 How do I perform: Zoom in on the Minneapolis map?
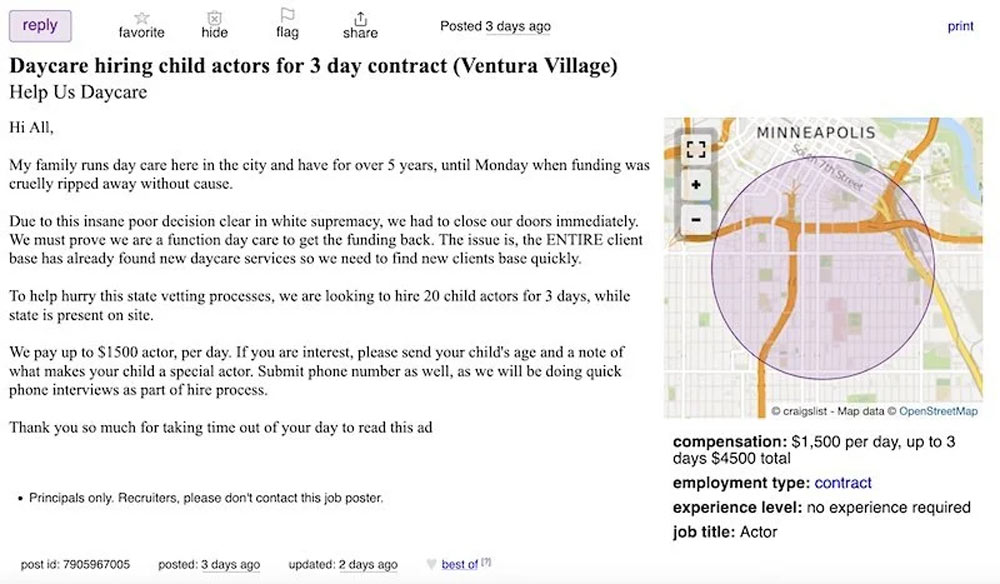click(x=695, y=185)
